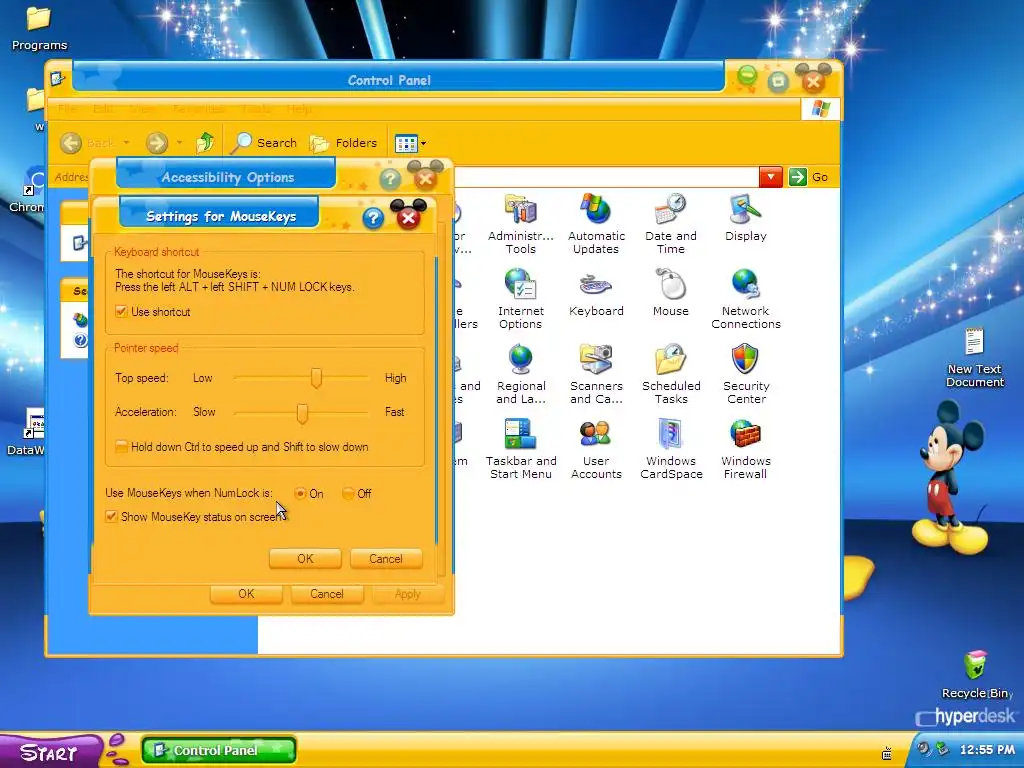Toggle Hold down Ctrl to speed up checkbox
This screenshot has height=768, width=1024.
click(x=121, y=447)
